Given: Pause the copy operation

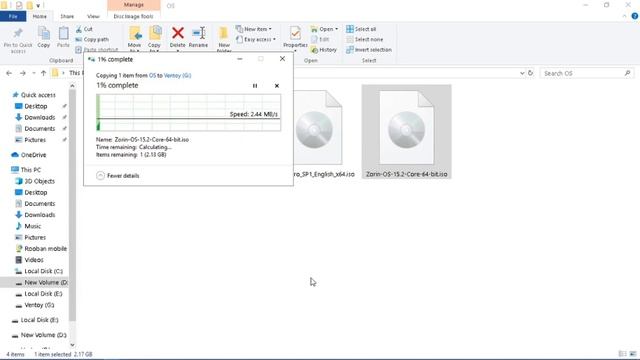Looking at the screenshot, I should pyautogui.click(x=255, y=86).
